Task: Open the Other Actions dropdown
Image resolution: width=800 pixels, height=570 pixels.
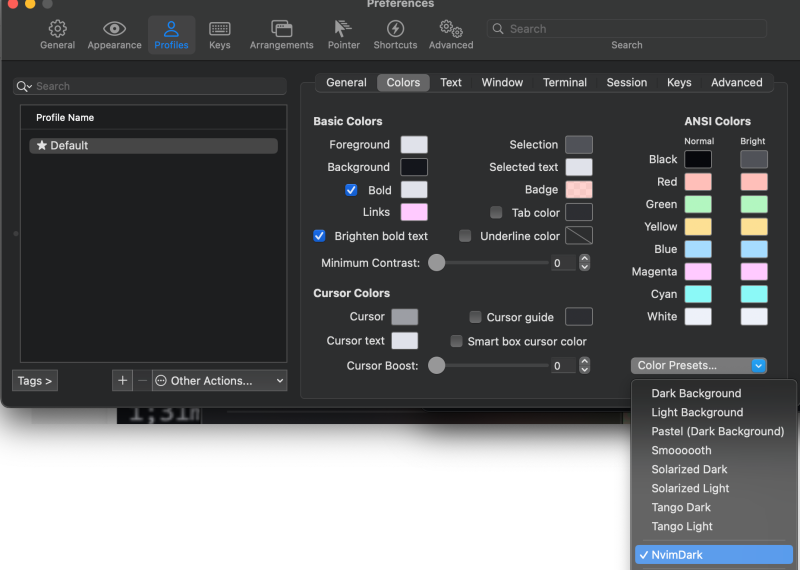Action: (x=219, y=381)
